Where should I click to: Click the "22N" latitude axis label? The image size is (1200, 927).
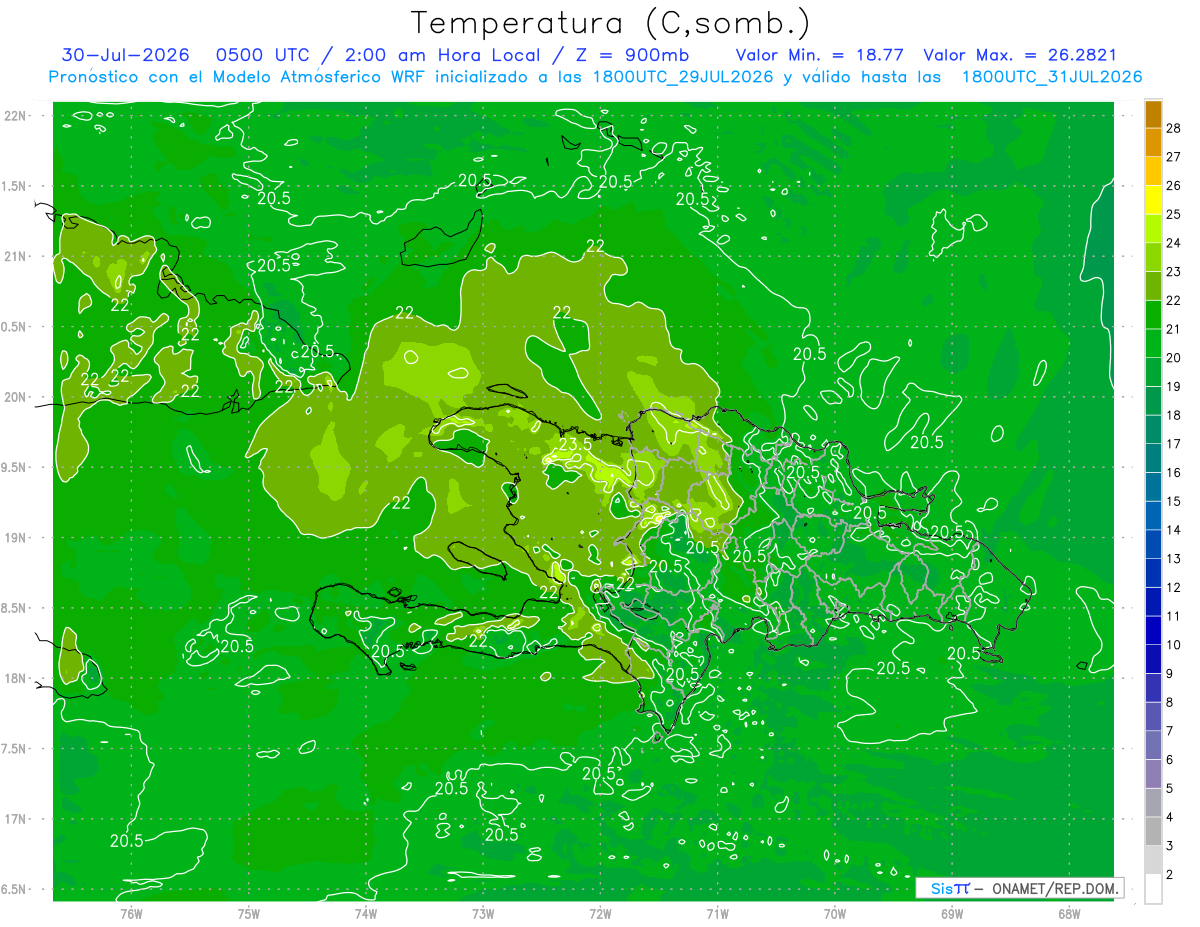[x=16, y=115]
